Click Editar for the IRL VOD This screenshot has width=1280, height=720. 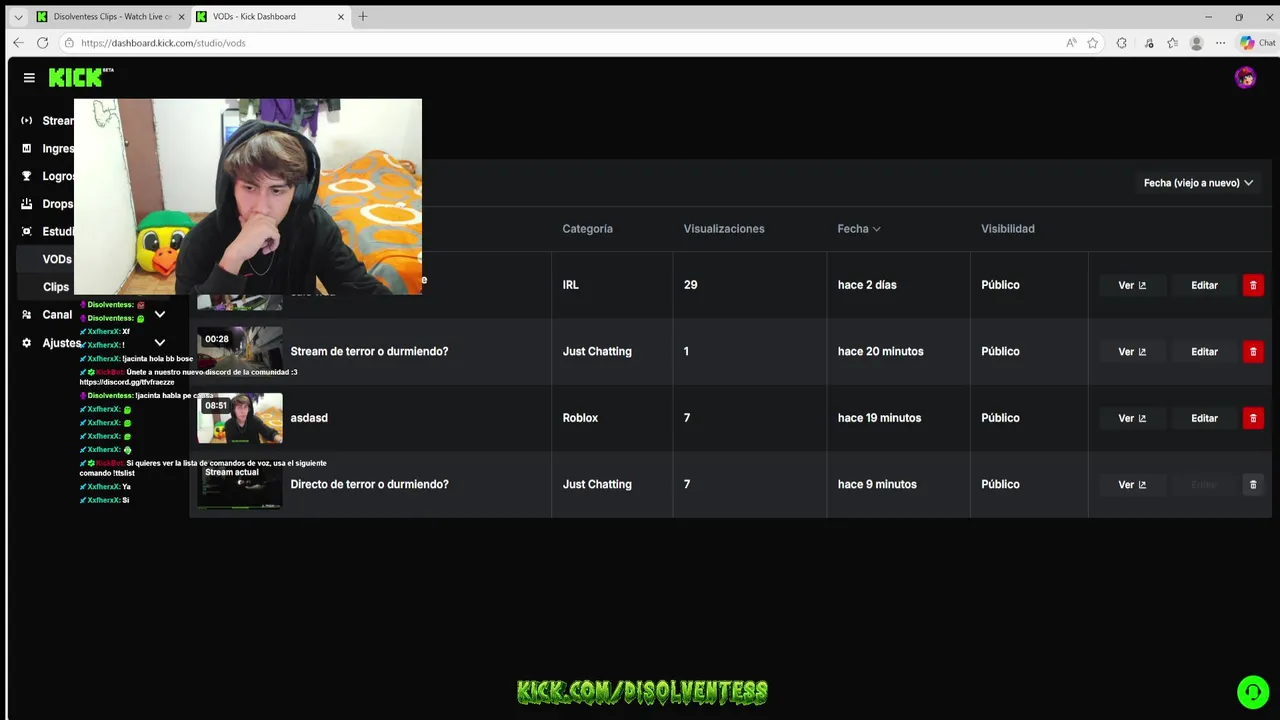(x=1204, y=285)
